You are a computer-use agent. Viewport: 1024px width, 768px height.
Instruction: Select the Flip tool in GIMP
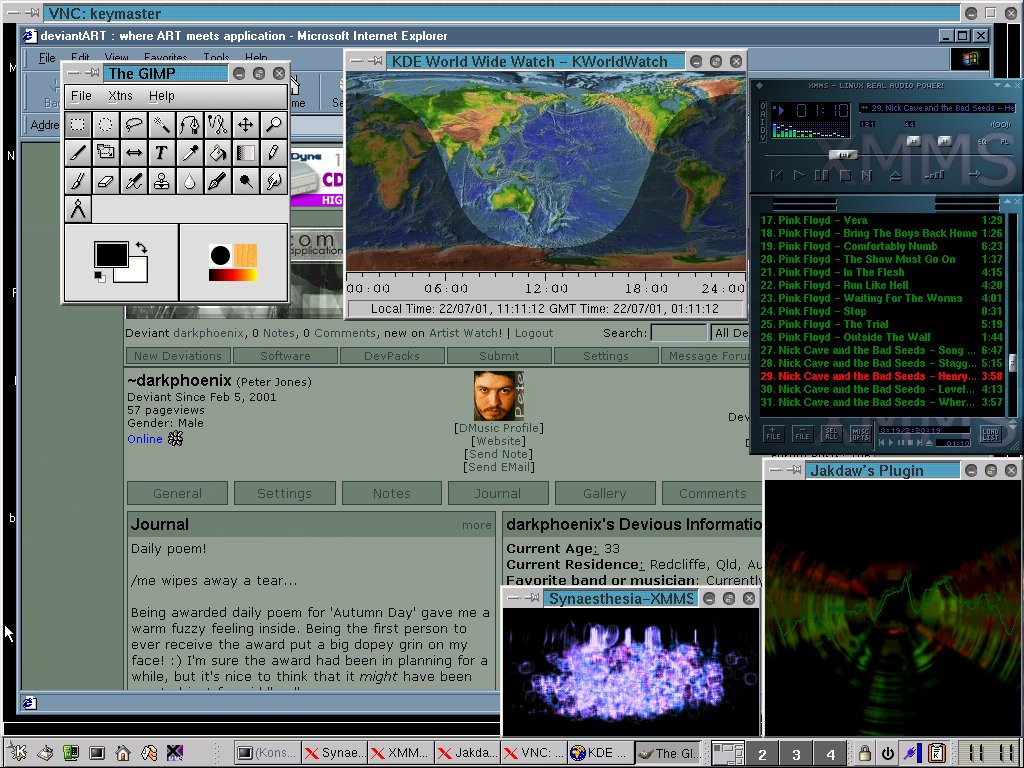(x=134, y=153)
